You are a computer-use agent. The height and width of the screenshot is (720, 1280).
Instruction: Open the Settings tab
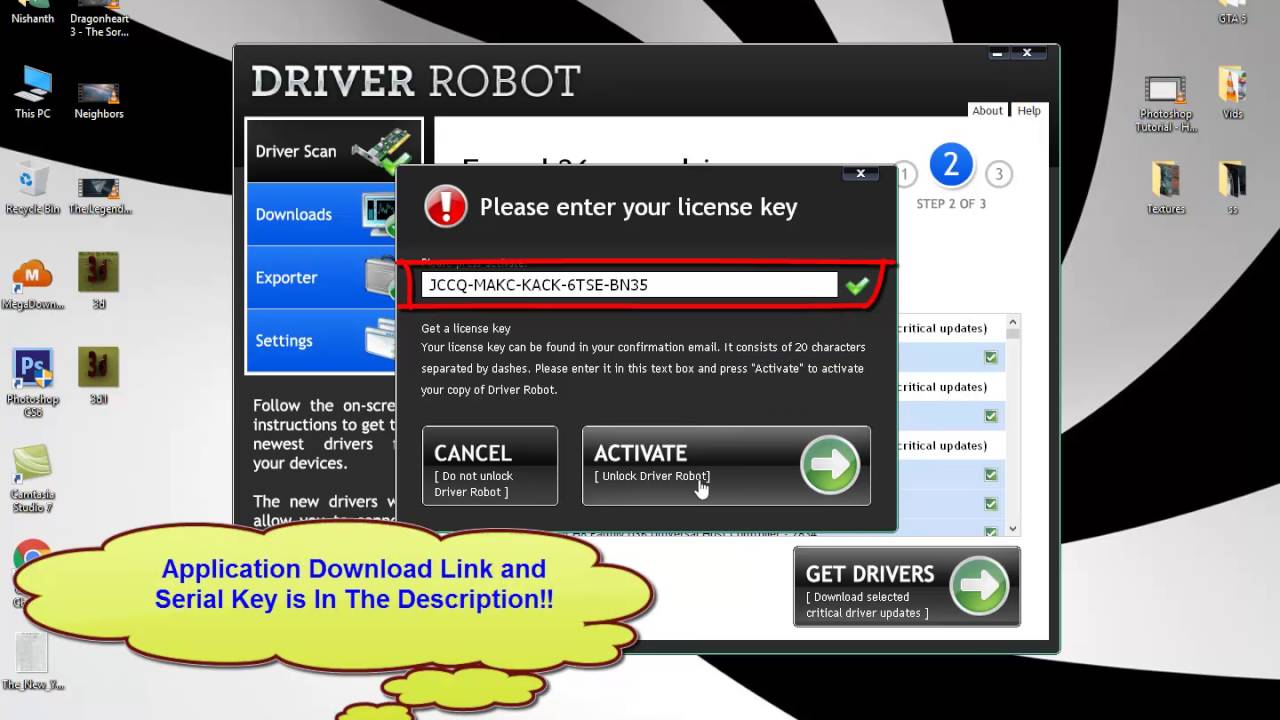[322, 340]
